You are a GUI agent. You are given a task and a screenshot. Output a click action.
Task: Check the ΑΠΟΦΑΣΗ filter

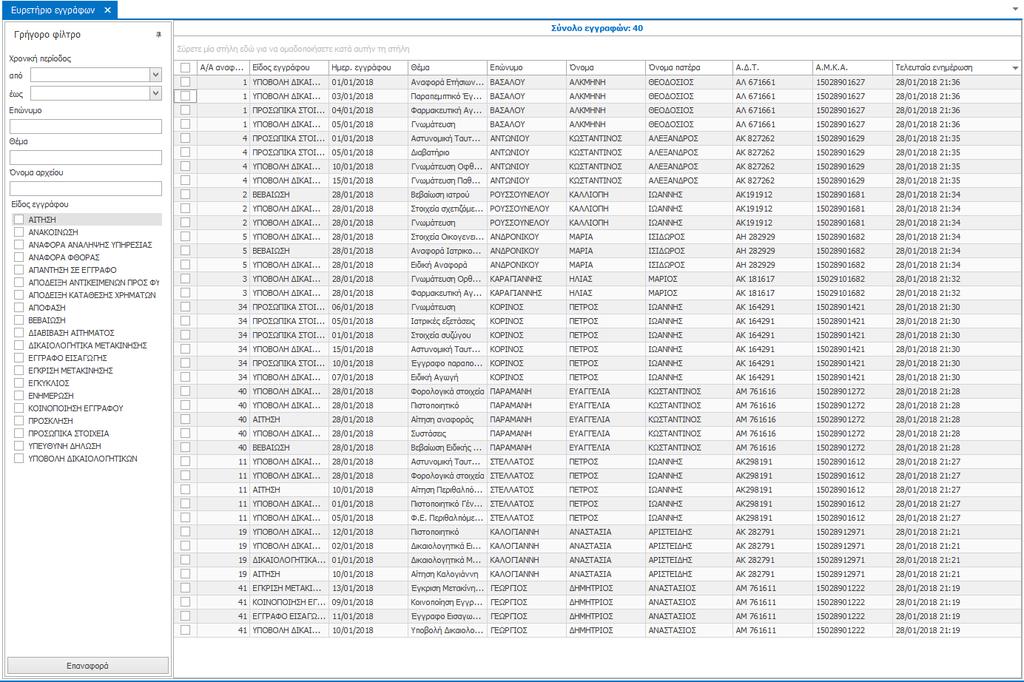[19, 308]
